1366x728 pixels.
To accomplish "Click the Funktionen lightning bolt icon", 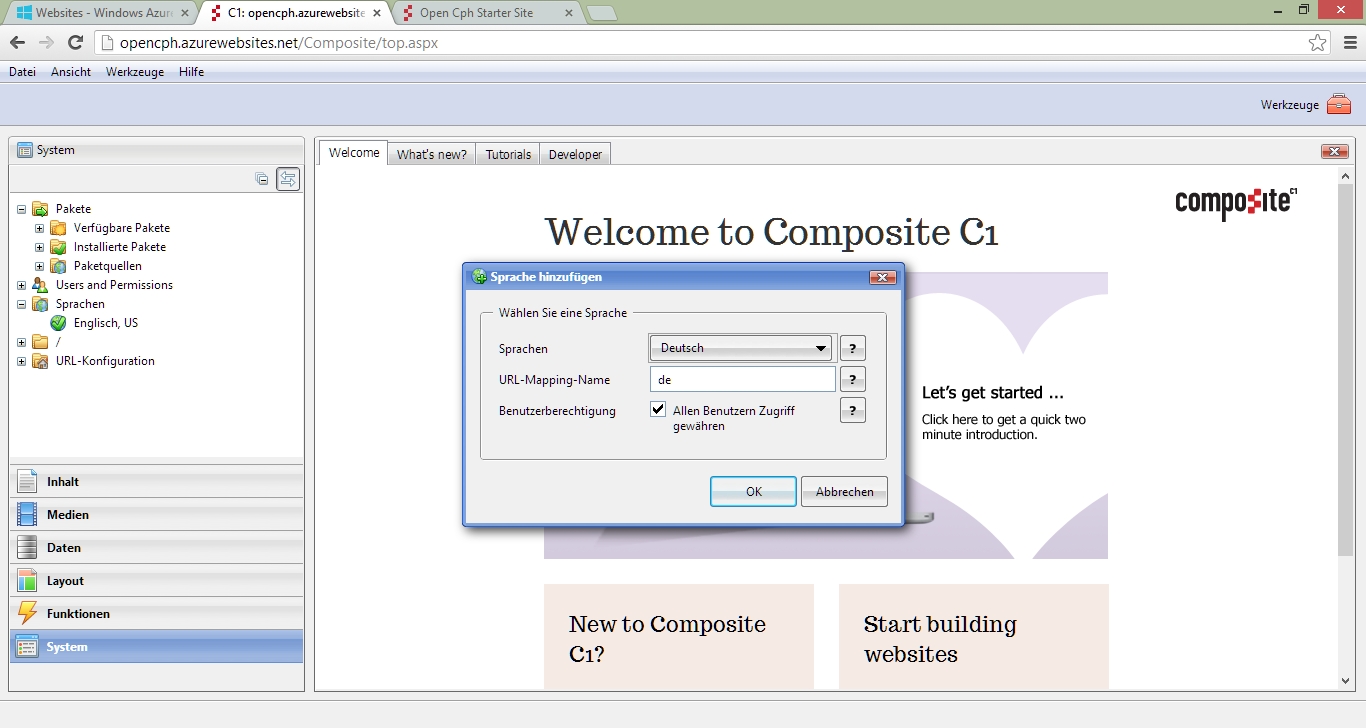I will [x=28, y=614].
